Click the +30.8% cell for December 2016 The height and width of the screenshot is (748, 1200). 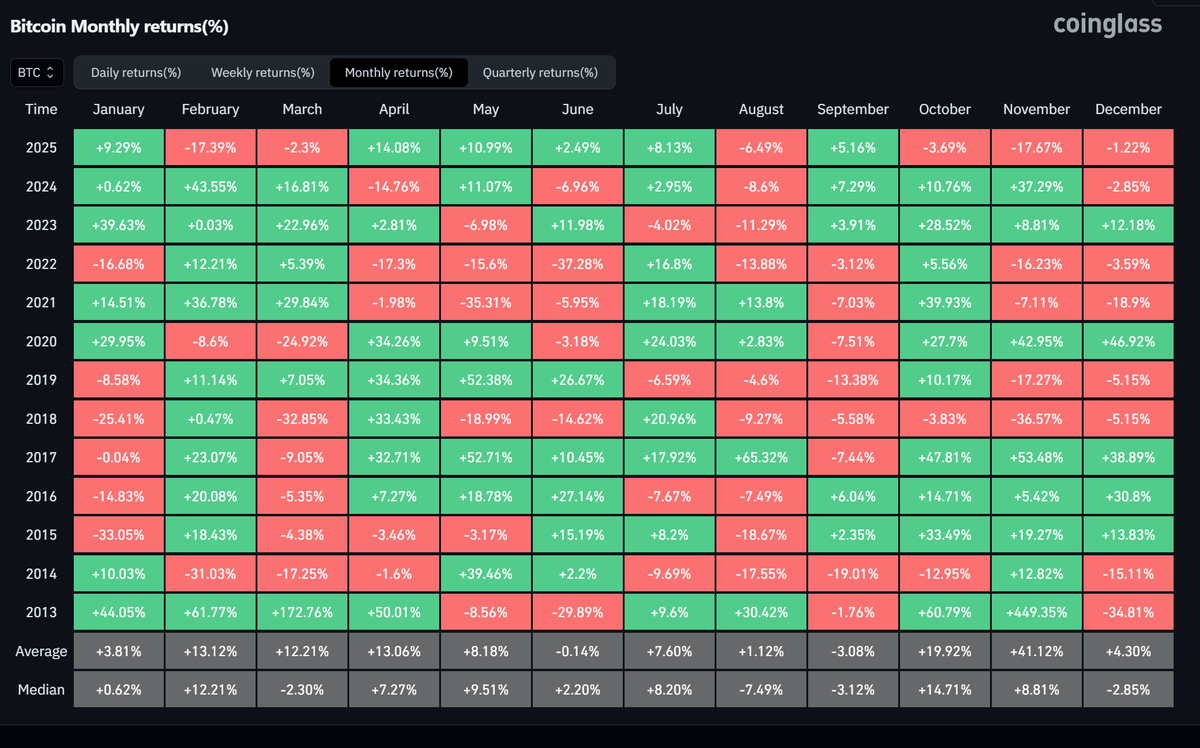click(1129, 496)
